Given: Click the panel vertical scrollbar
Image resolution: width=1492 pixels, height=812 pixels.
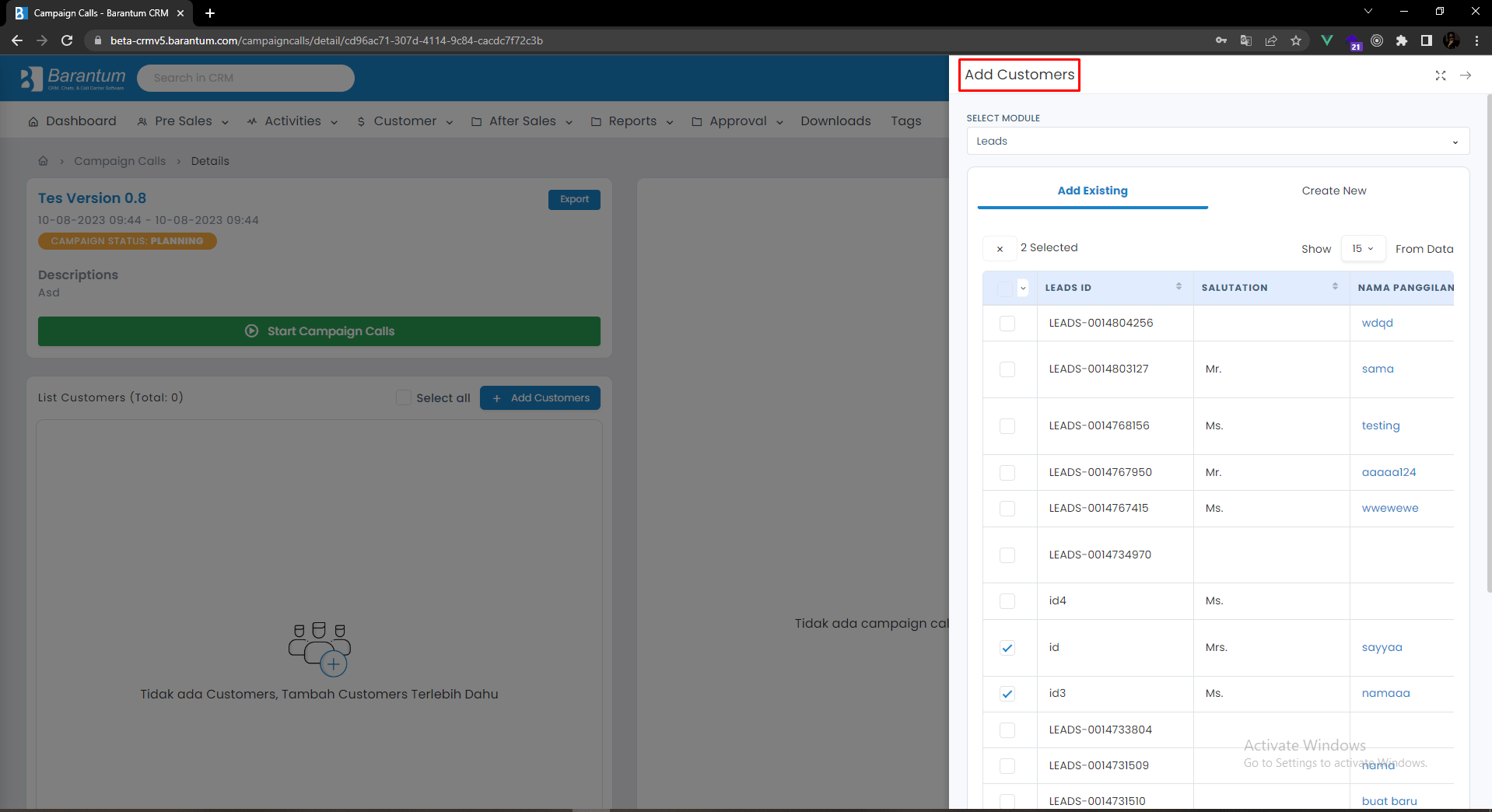Looking at the screenshot, I should [1488, 342].
